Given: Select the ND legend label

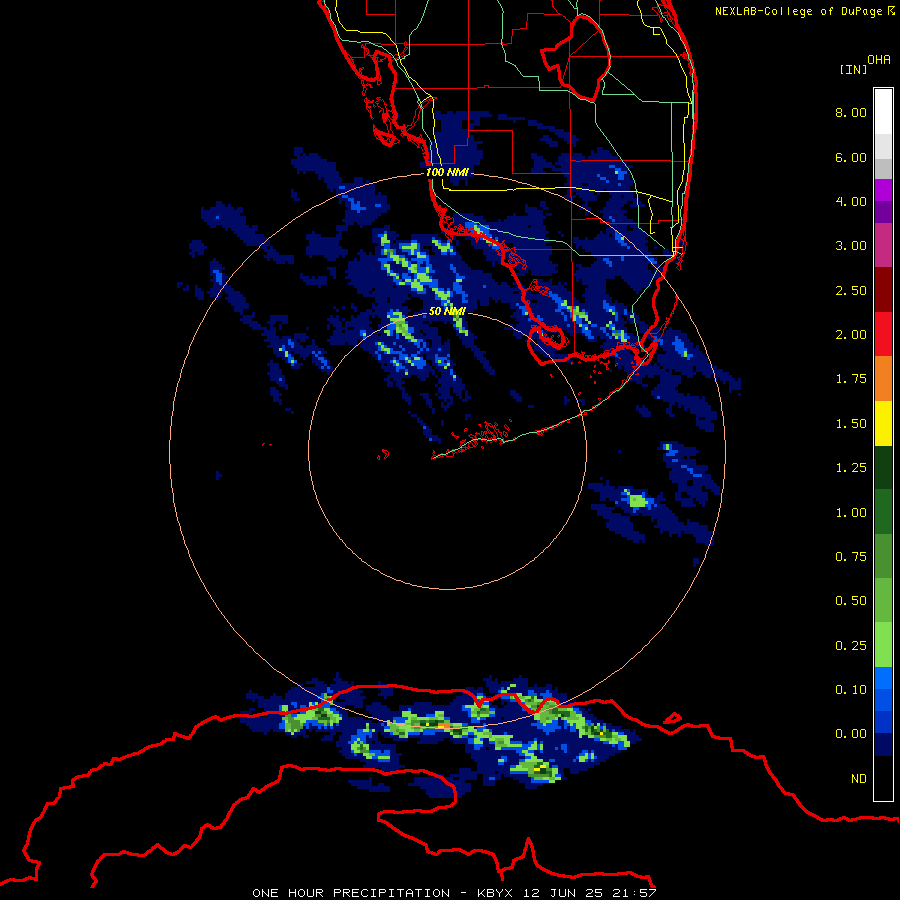Looking at the screenshot, I should click(859, 779).
